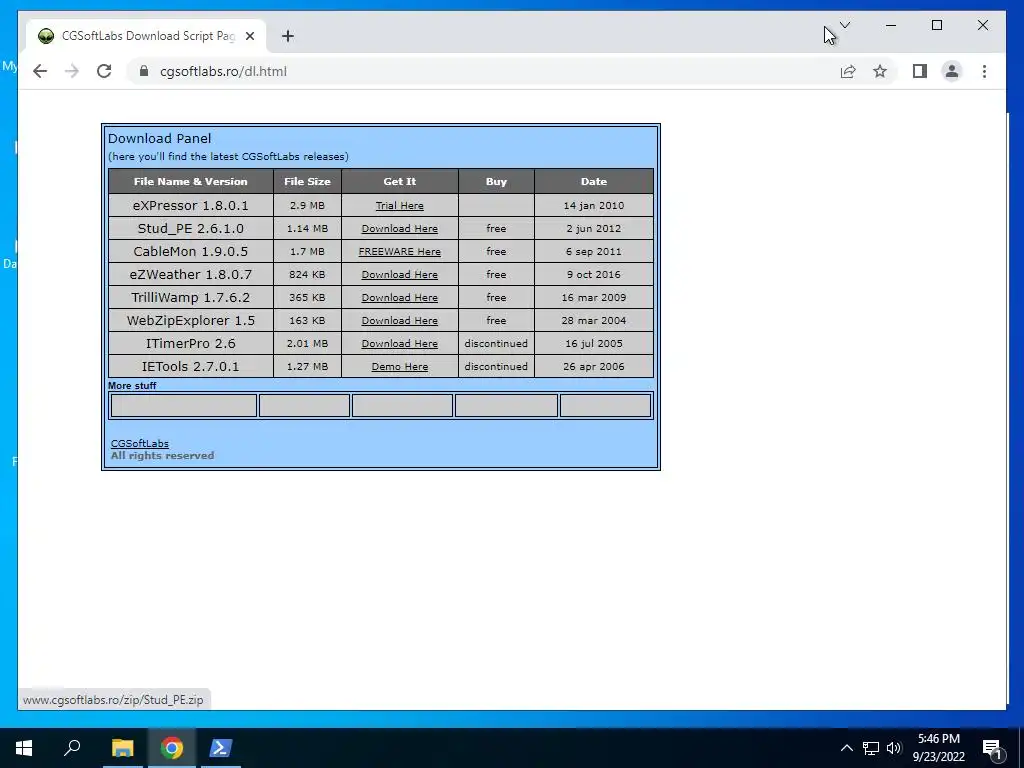Image resolution: width=1024 pixels, height=768 pixels.
Task: Expand the tab search chevron
Action: point(844,25)
